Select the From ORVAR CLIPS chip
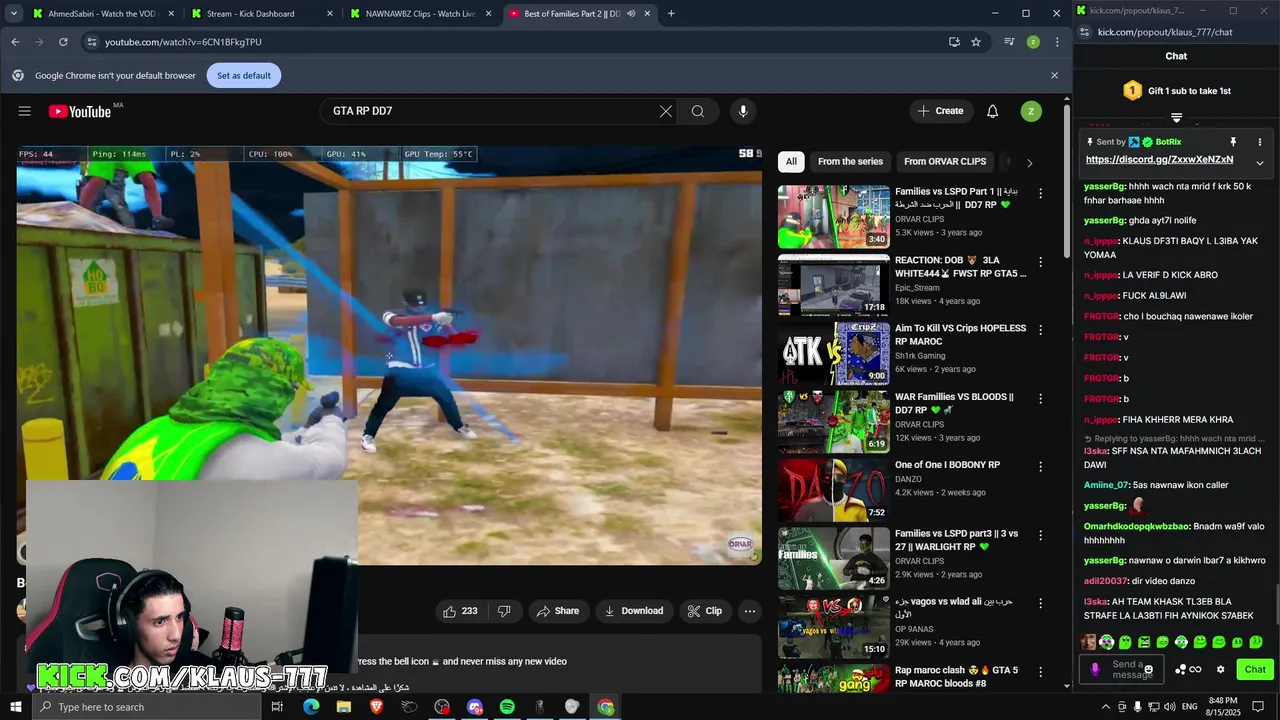Screen dimensions: 1280x720 click(x=945, y=162)
